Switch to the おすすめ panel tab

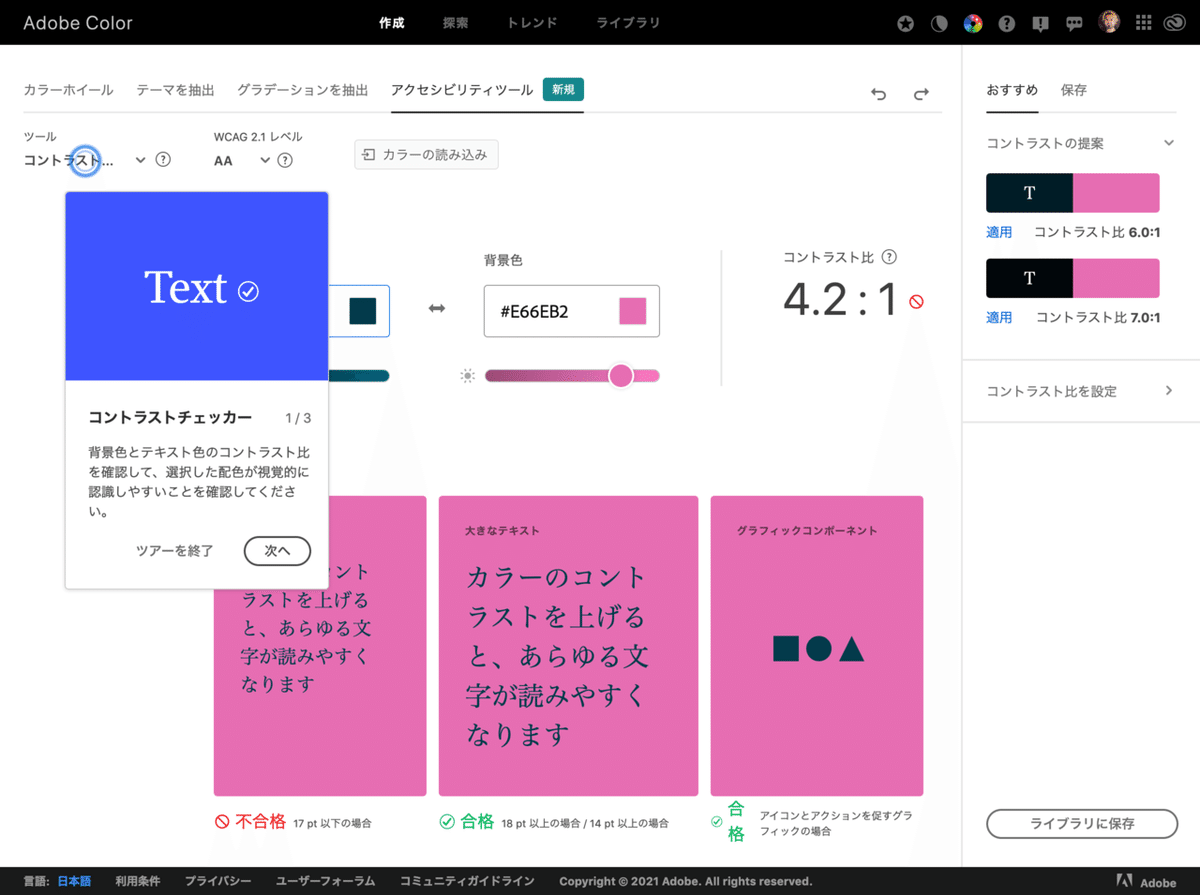point(1012,90)
